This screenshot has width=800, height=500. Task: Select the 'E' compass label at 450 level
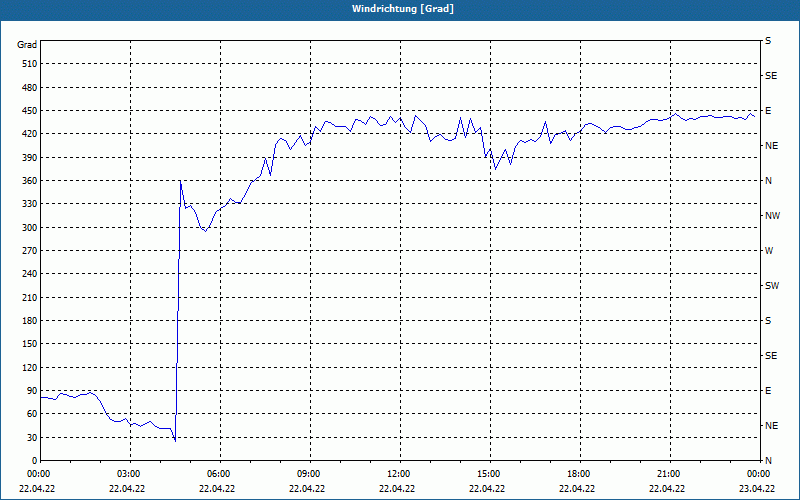pyautogui.click(x=768, y=111)
